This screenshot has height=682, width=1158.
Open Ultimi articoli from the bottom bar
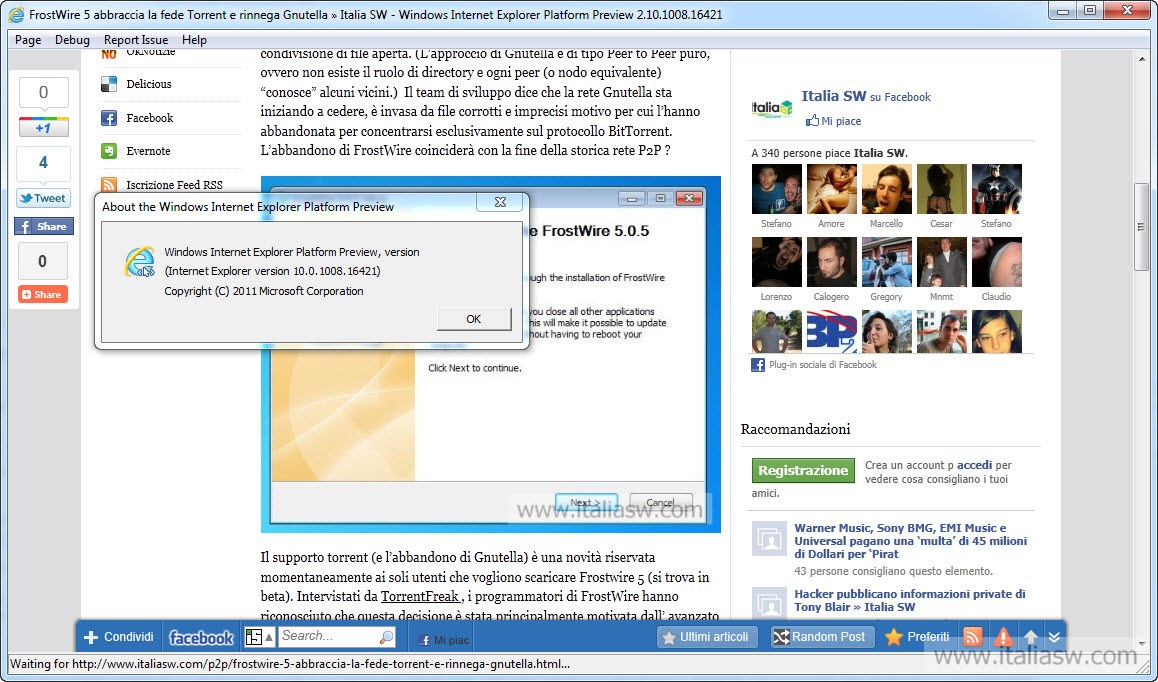706,637
